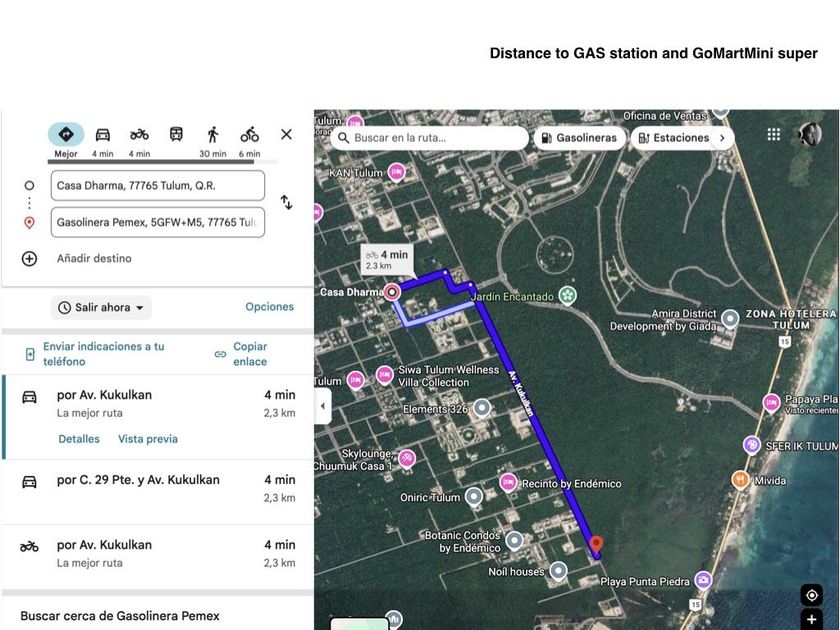Choose walking mode 30 min
The height and width of the screenshot is (630, 840).
(x=213, y=140)
